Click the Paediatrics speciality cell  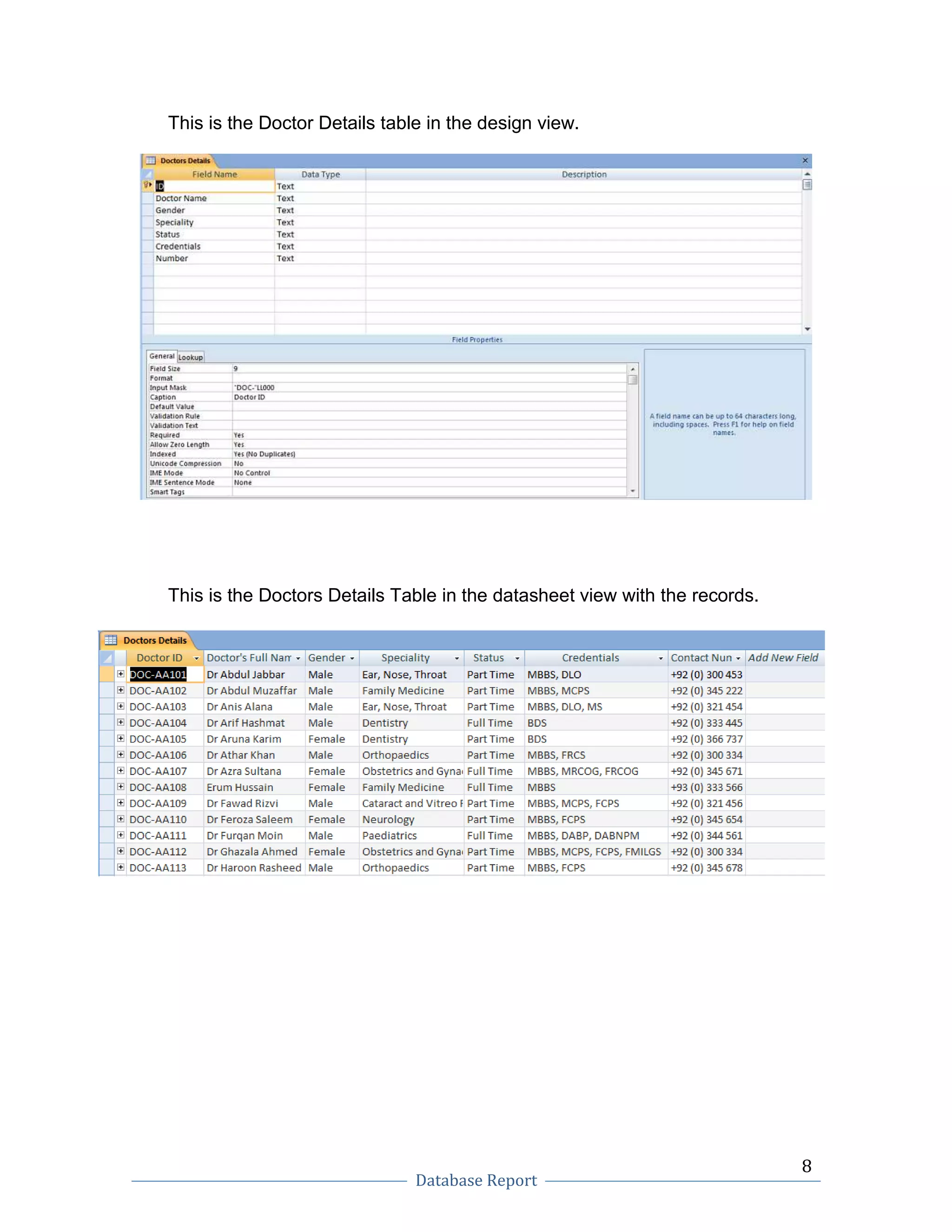tap(412, 835)
